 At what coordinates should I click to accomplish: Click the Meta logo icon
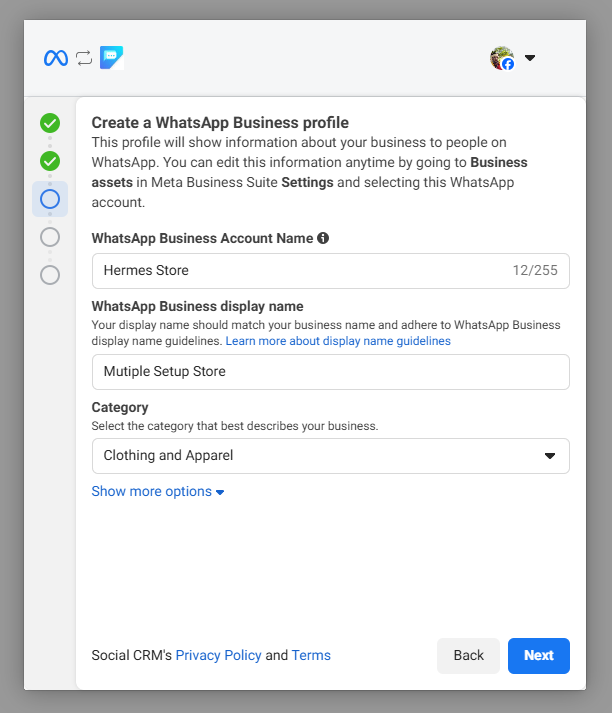pyautogui.click(x=56, y=58)
